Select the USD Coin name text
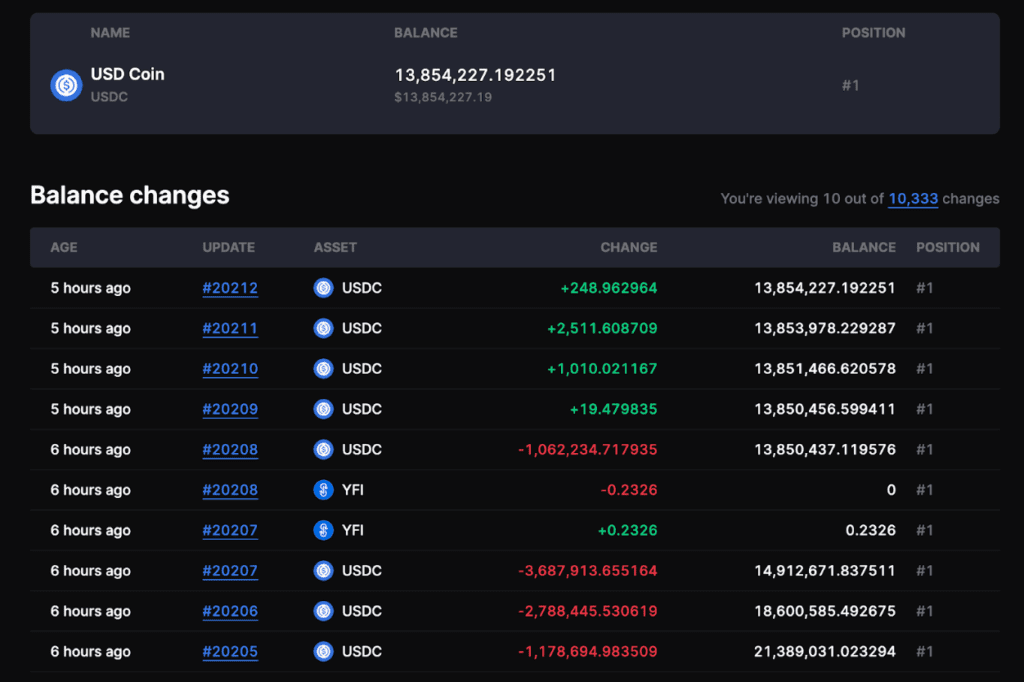The width and height of the screenshot is (1024, 682). coord(127,74)
